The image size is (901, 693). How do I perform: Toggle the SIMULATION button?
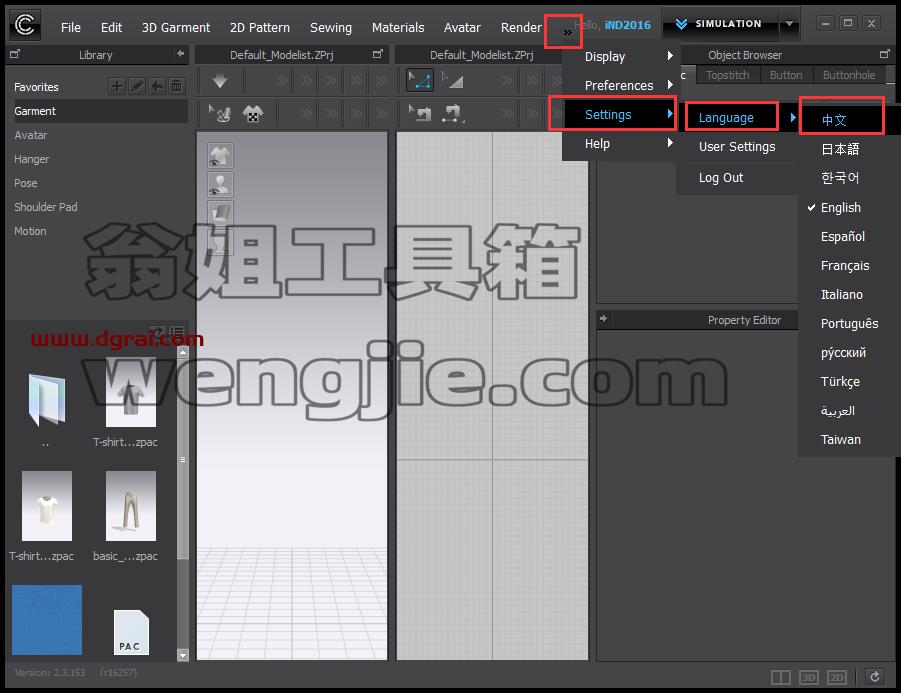click(x=720, y=24)
